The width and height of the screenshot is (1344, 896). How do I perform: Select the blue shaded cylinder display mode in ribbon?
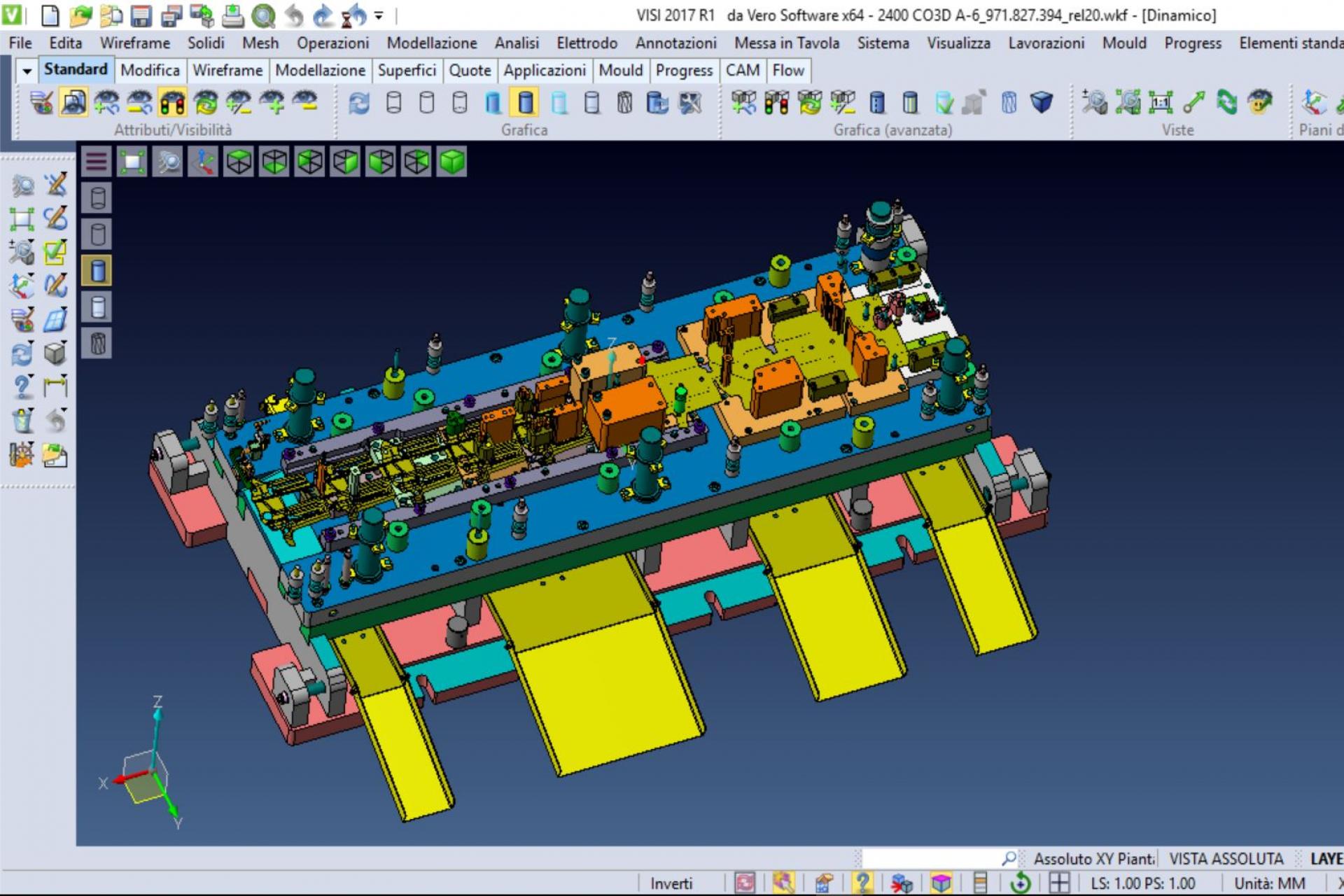493,103
